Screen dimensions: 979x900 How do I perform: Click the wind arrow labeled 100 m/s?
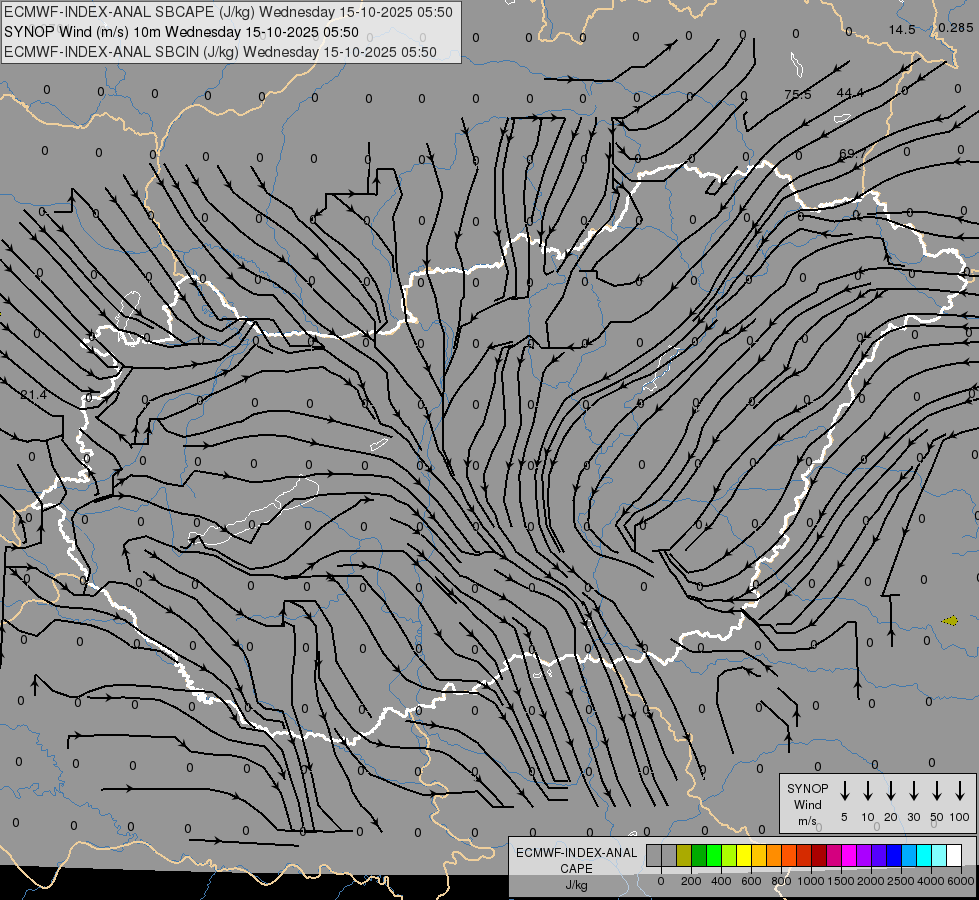click(960, 790)
